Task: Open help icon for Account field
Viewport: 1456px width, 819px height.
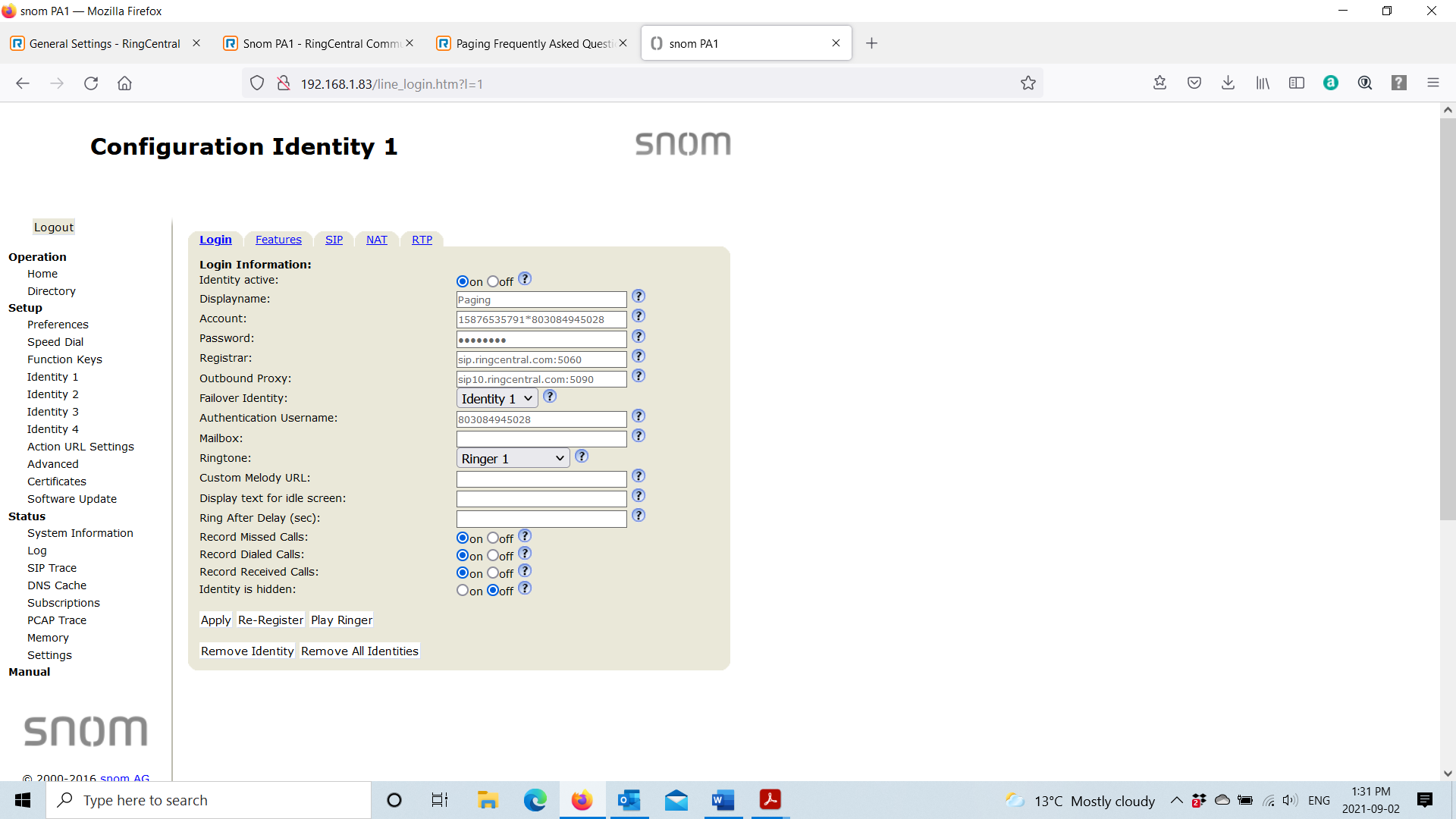Action: 639,315
